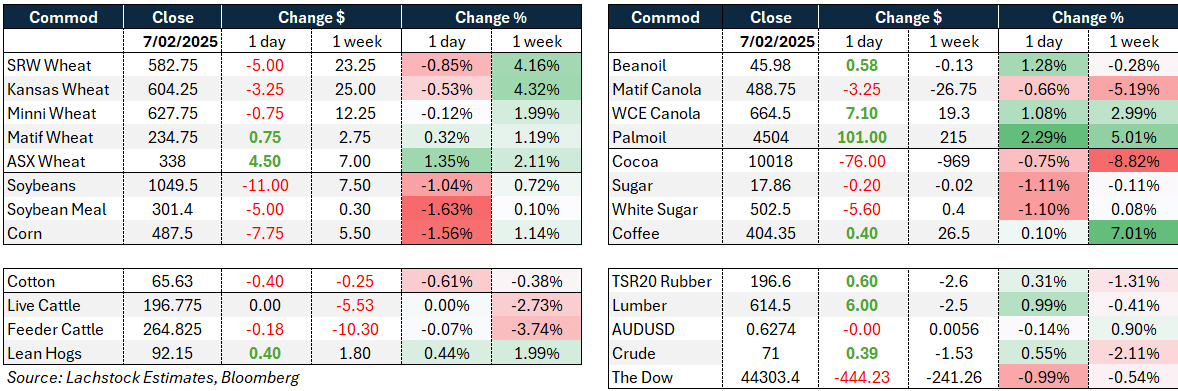1178x391 pixels.
Task: Click the left table 7/02/2025 date cell
Action: coord(173,41)
